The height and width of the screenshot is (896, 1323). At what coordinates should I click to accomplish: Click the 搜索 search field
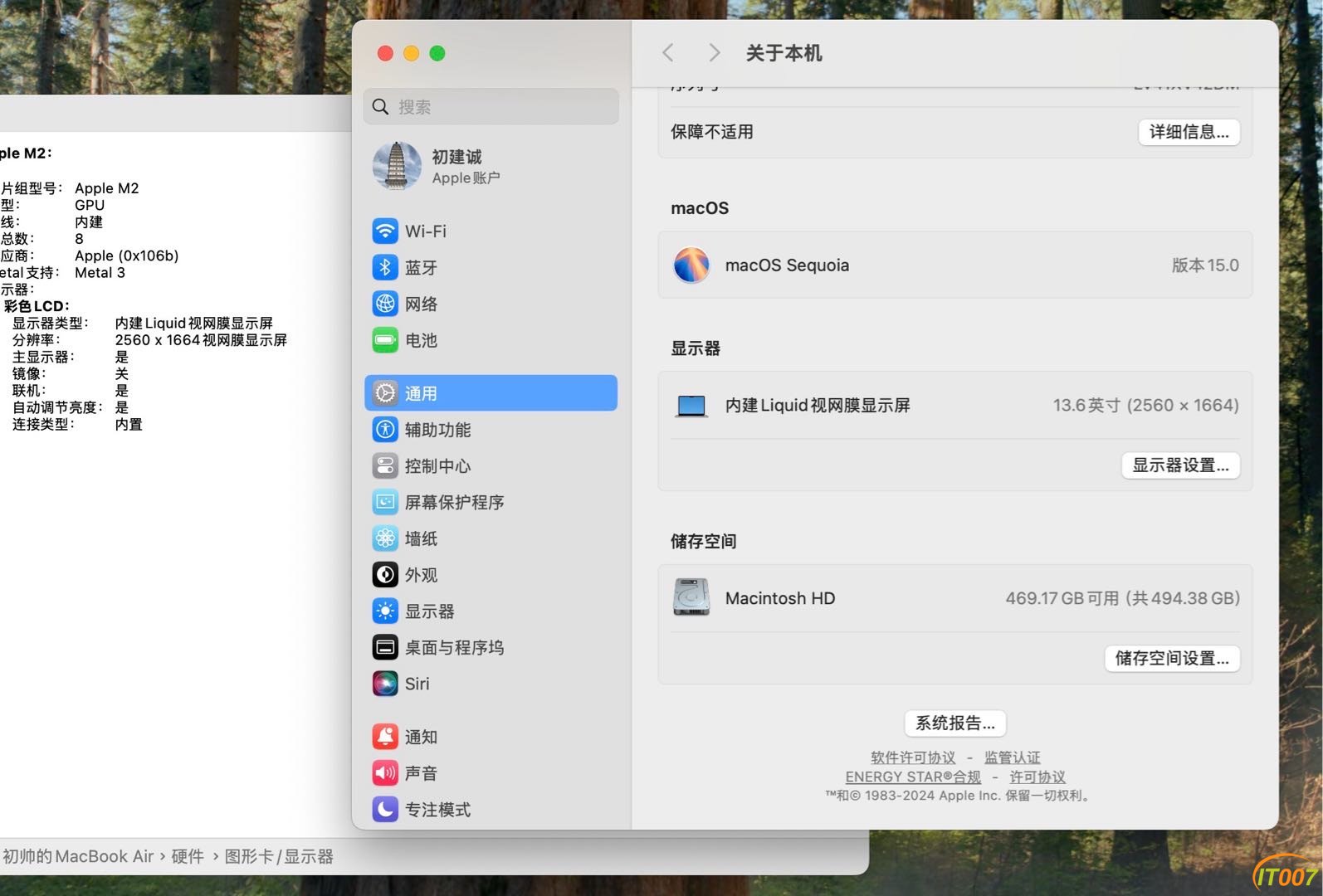coord(491,107)
